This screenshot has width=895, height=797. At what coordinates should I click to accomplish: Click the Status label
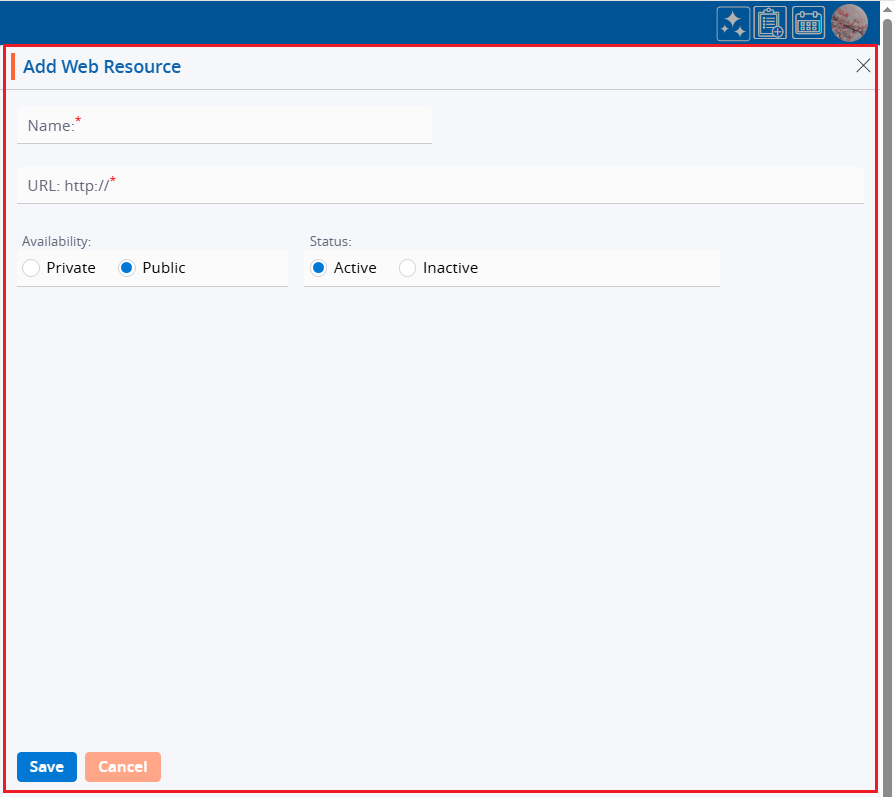point(330,241)
